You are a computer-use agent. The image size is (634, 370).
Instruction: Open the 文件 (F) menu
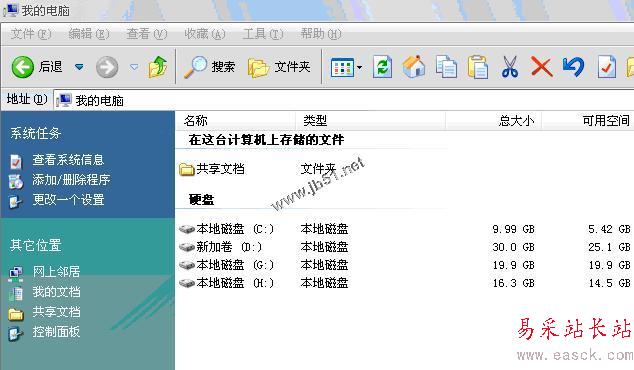click(31, 34)
